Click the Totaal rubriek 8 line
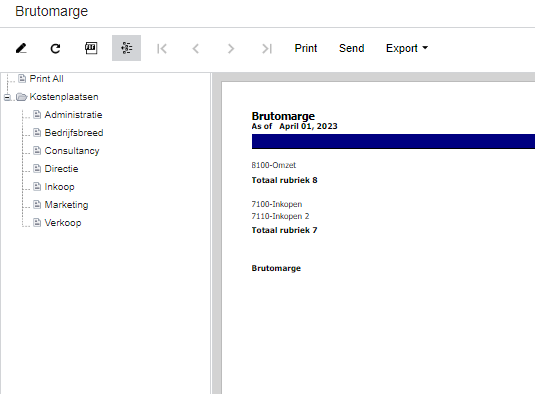 point(285,180)
